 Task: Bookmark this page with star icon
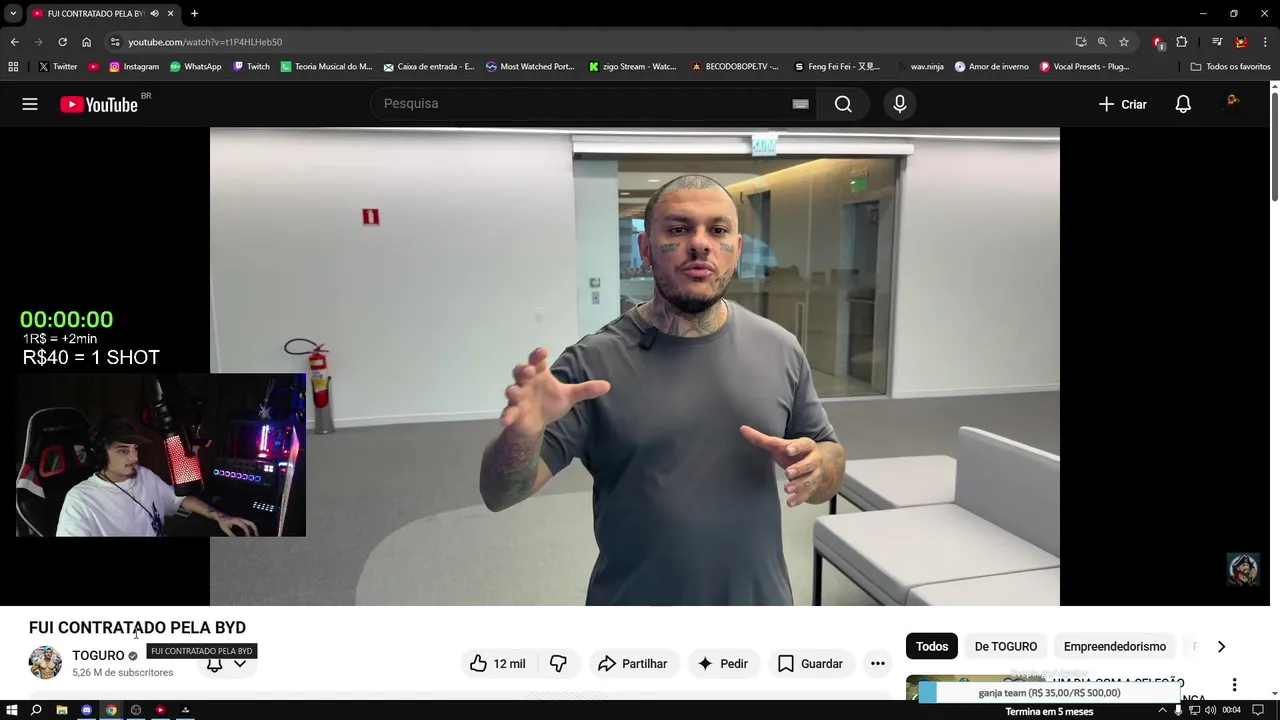(x=1124, y=42)
